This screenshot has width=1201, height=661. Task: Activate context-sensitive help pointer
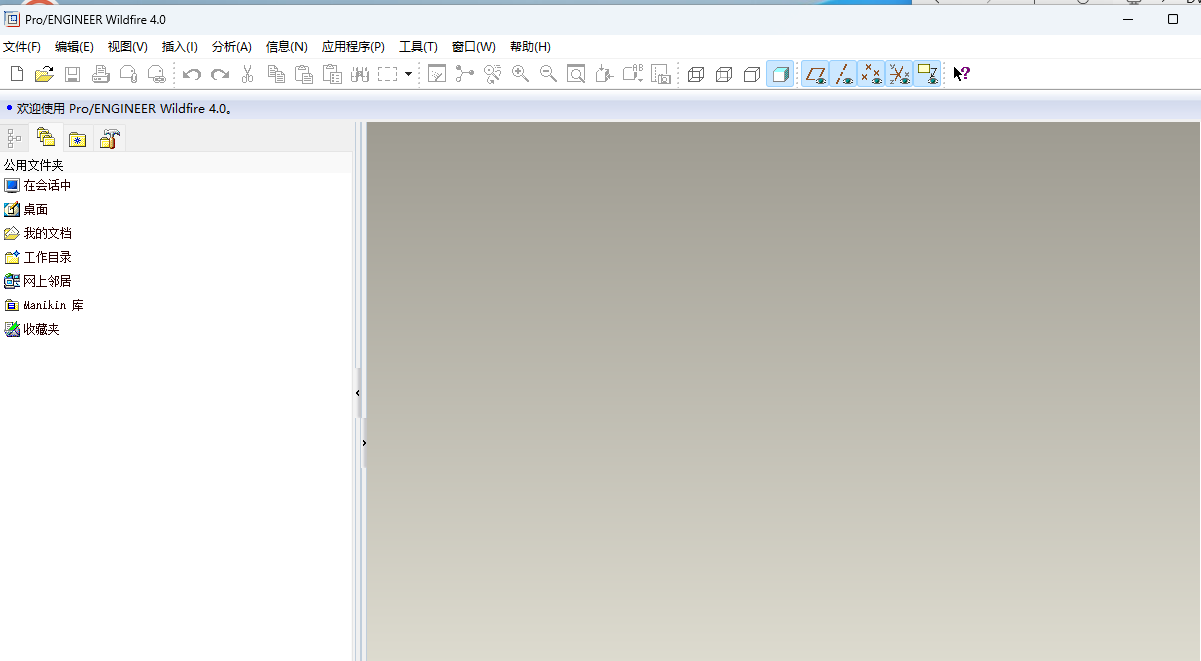click(962, 74)
